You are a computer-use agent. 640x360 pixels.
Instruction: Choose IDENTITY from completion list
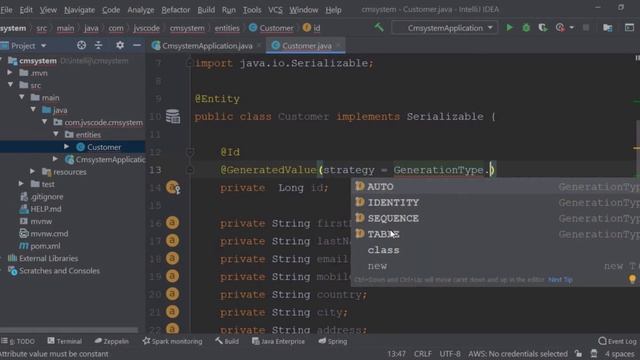point(496,202)
